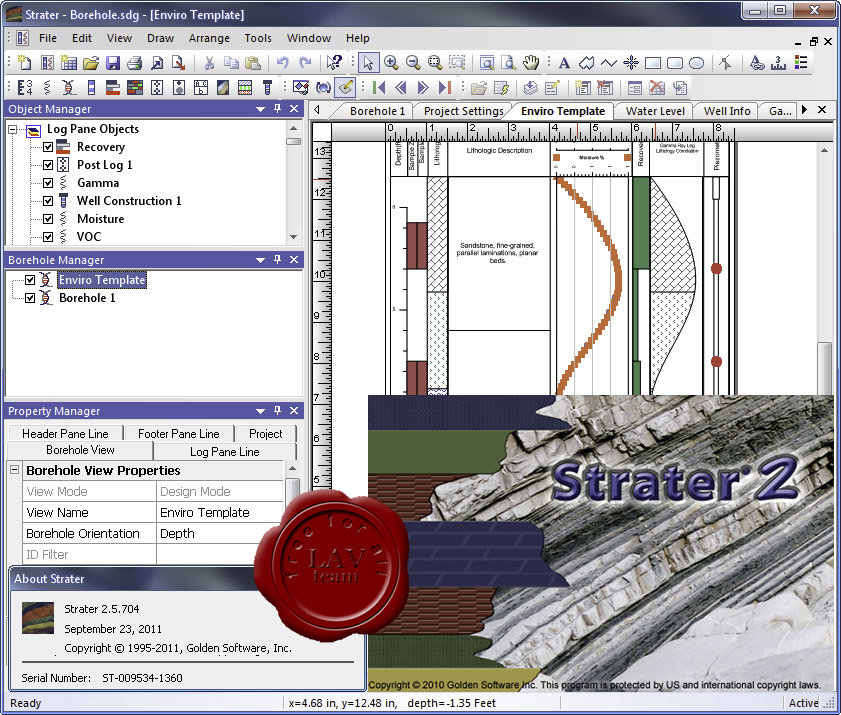Go to next borehole arrow
This screenshot has width=841, height=715.
pos(423,87)
